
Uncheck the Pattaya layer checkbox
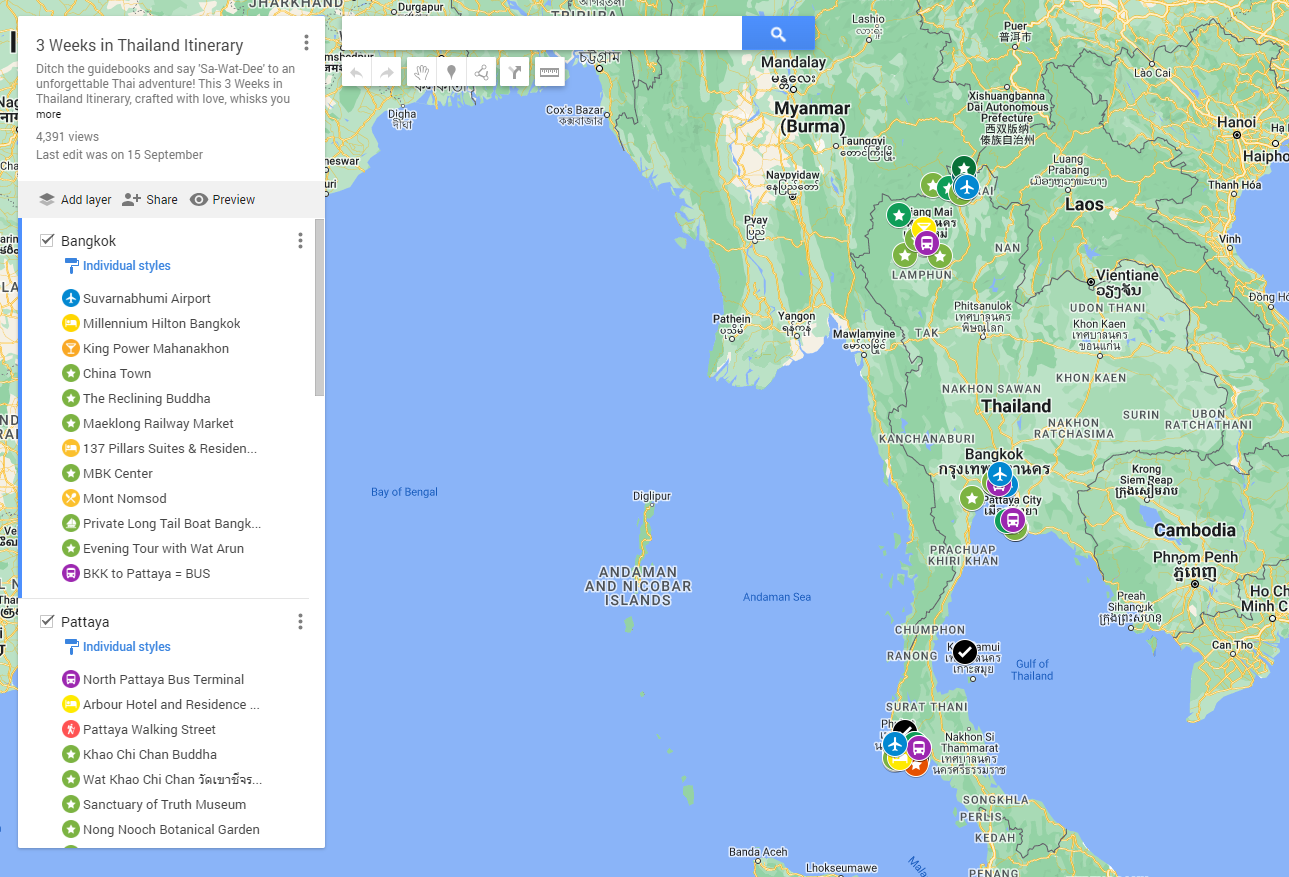47,621
